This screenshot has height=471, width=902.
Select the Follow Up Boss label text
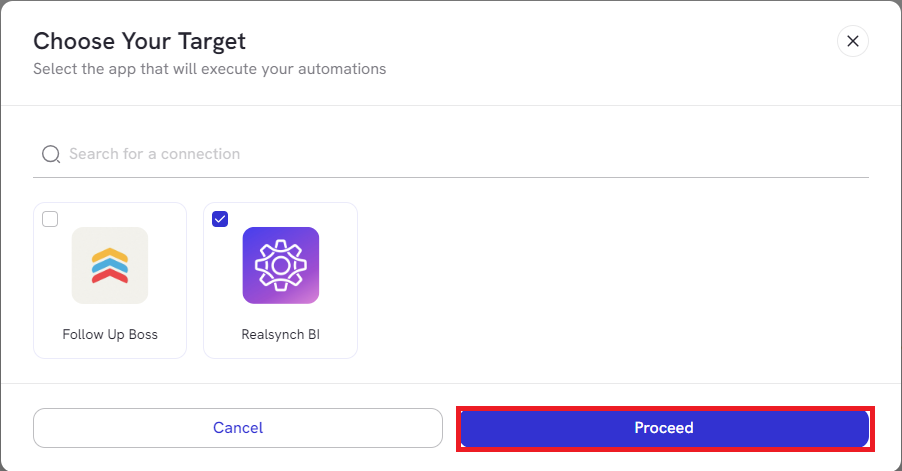[x=110, y=334]
